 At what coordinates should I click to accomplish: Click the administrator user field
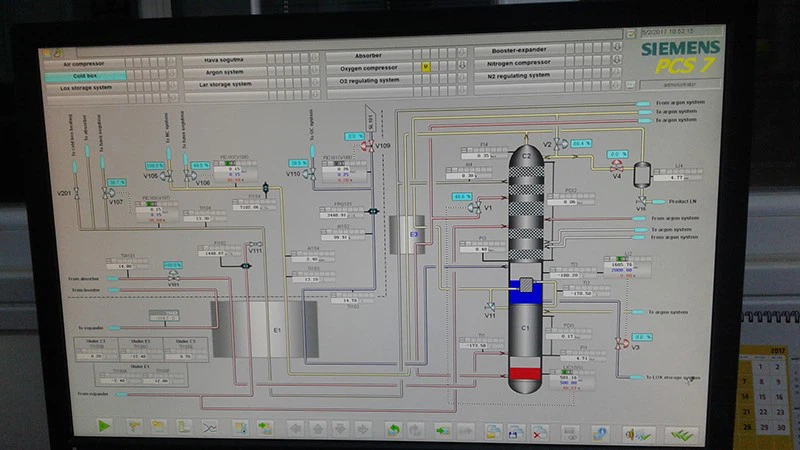pos(680,84)
